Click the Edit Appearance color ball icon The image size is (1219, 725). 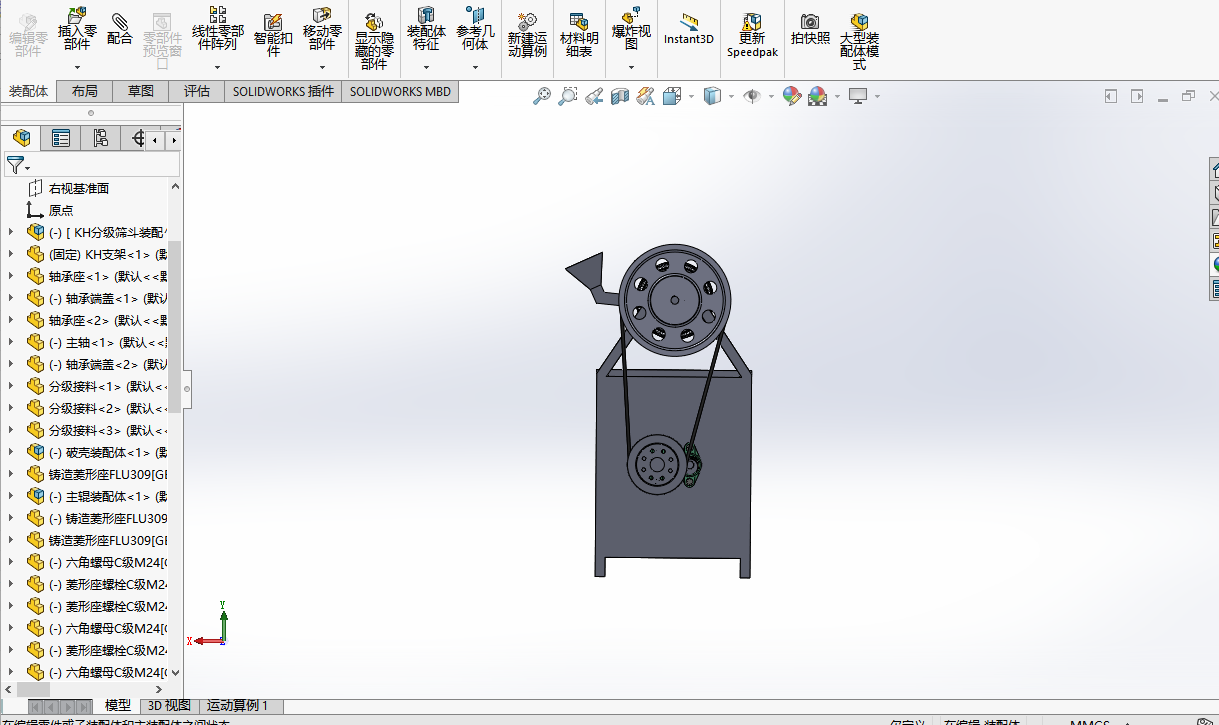[792, 96]
